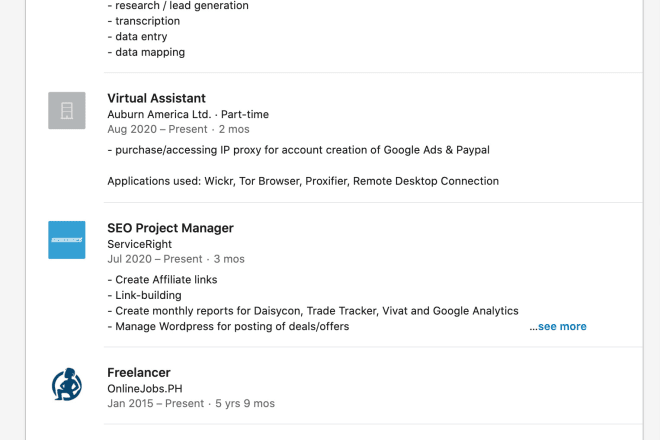Select the '- Link-building' line
This screenshot has width=660, height=440.
(x=144, y=295)
